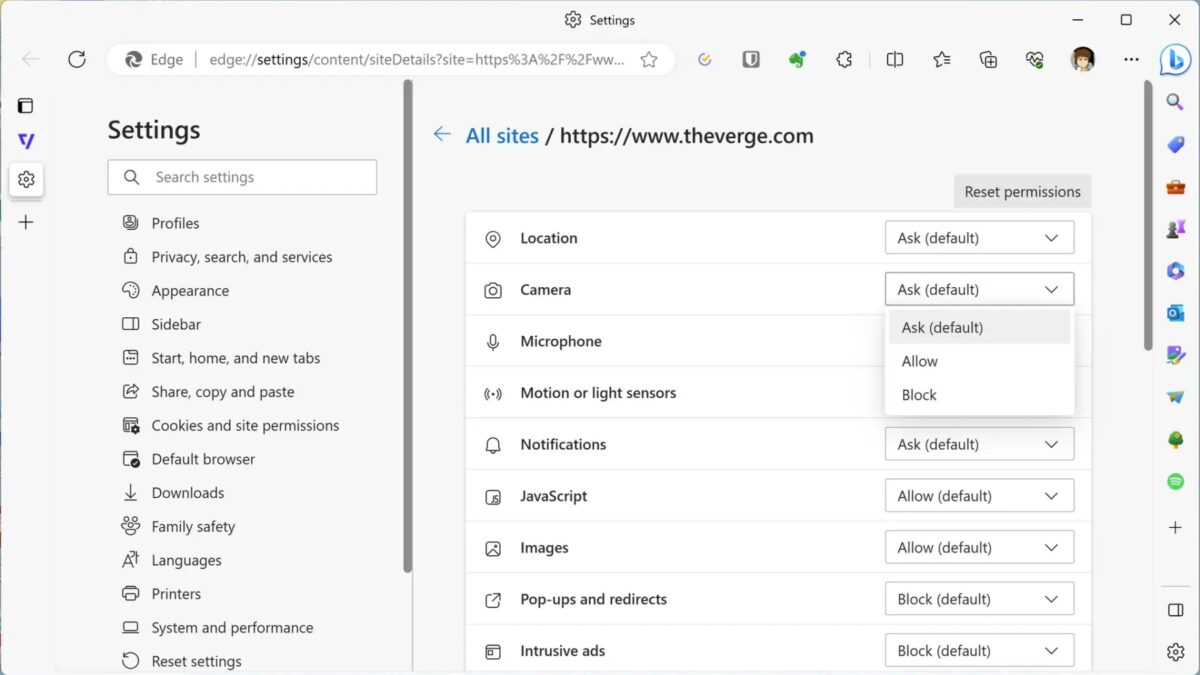Add this page to favorites star

[x=649, y=59]
